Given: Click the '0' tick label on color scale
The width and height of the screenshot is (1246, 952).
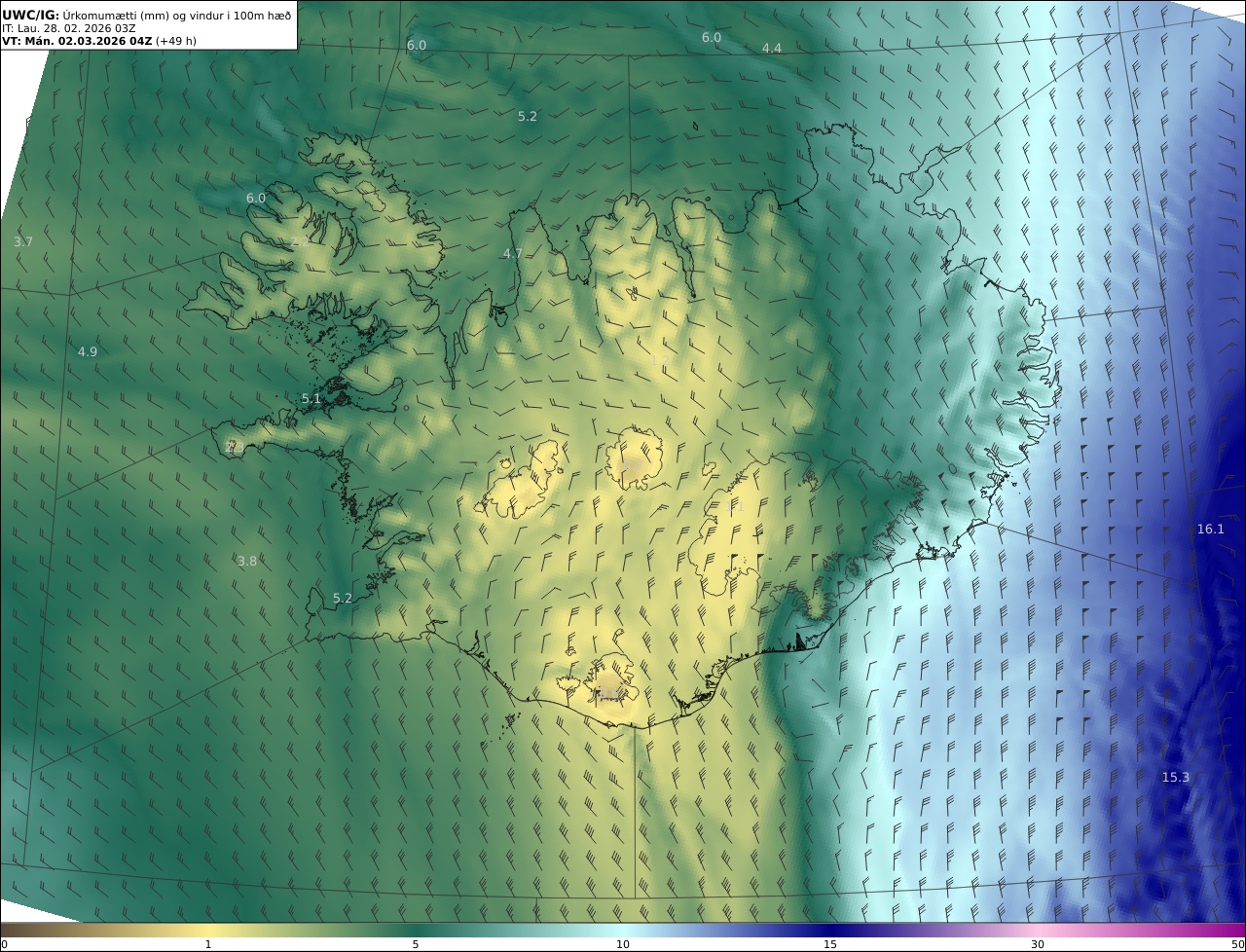Looking at the screenshot, I should [x=4, y=944].
